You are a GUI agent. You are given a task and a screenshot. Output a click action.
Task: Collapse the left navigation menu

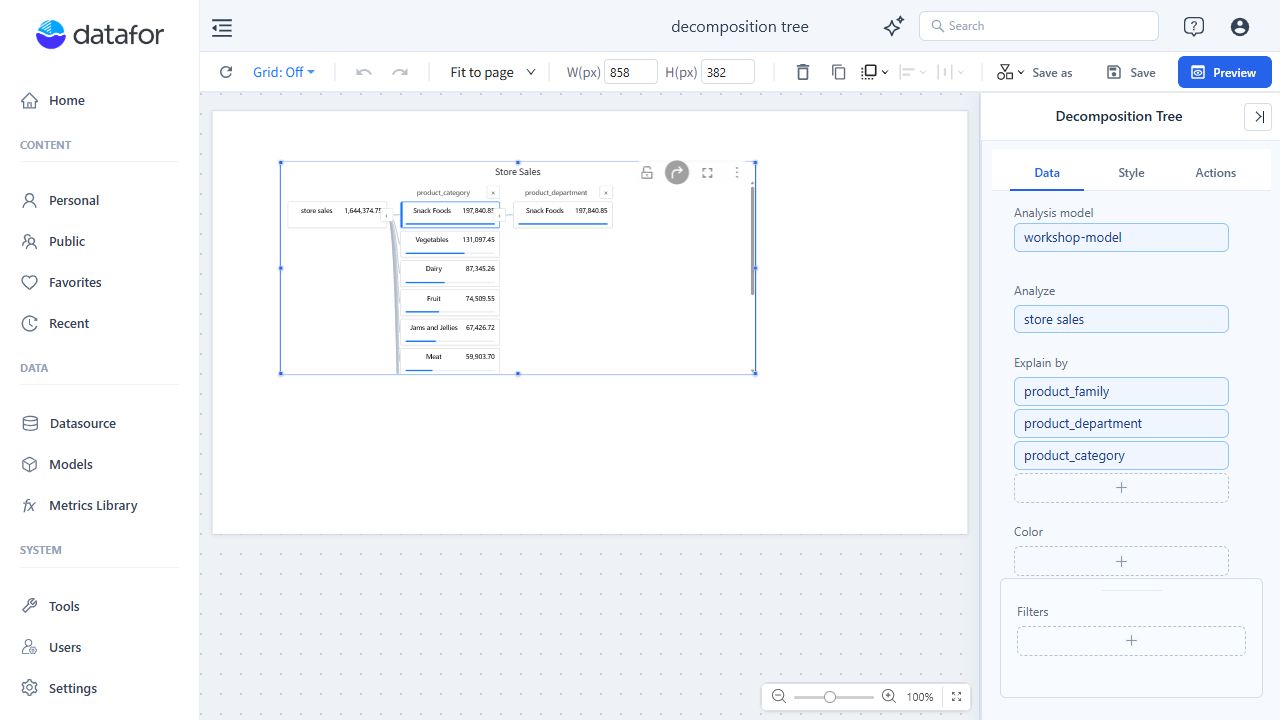pyautogui.click(x=222, y=28)
